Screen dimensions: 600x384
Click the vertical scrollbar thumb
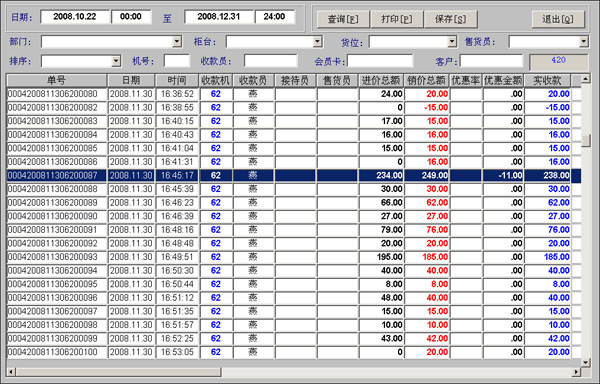585,140
